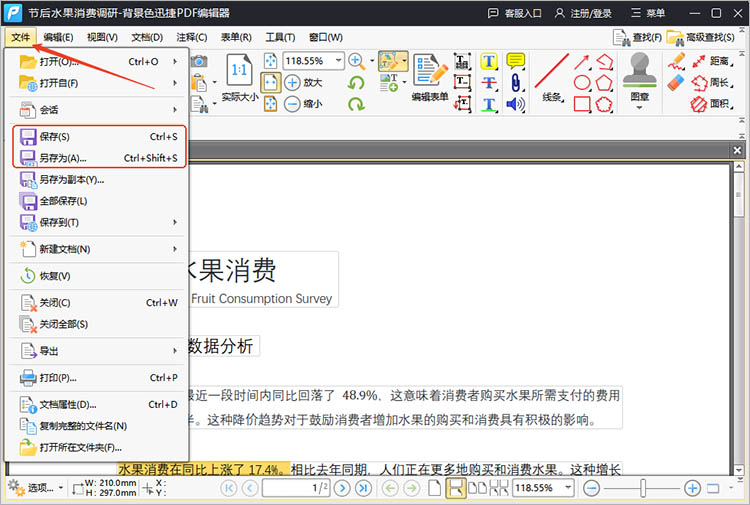Select 全部保存(L) menu entry
The height and width of the screenshot is (505, 750).
pos(98,201)
